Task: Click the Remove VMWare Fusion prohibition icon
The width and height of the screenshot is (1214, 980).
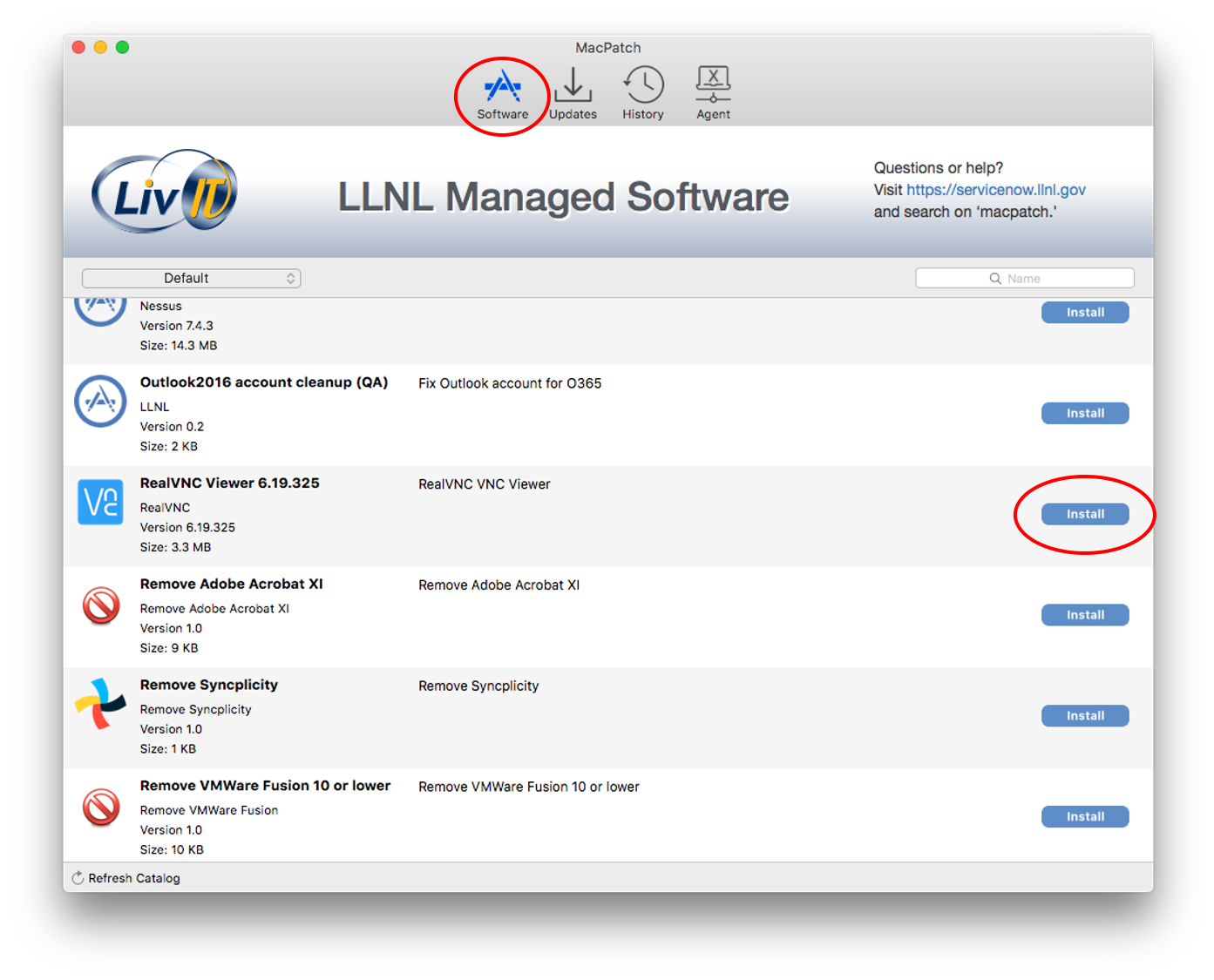Action: point(101,807)
